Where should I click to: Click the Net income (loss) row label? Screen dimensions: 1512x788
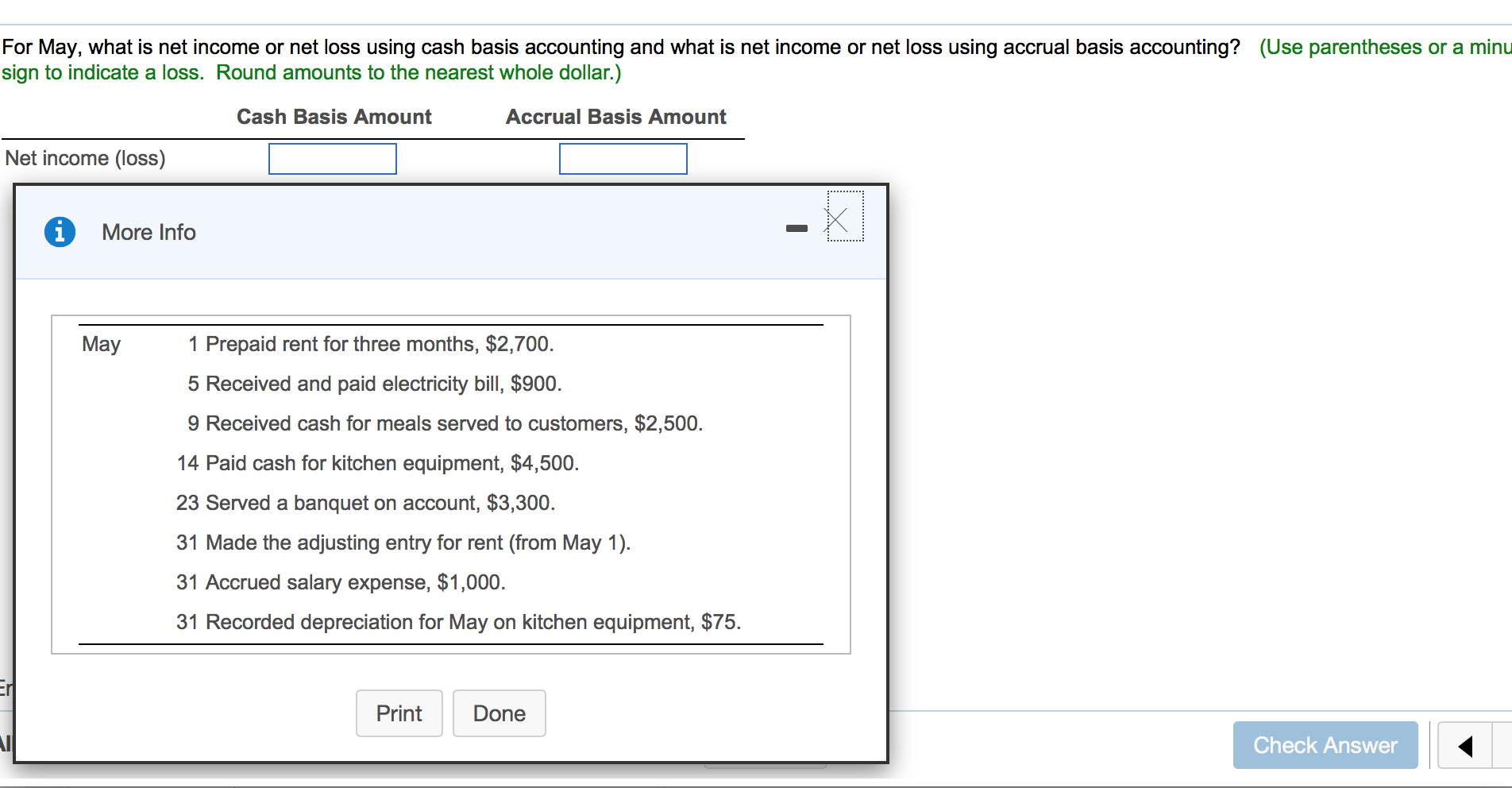(85, 158)
